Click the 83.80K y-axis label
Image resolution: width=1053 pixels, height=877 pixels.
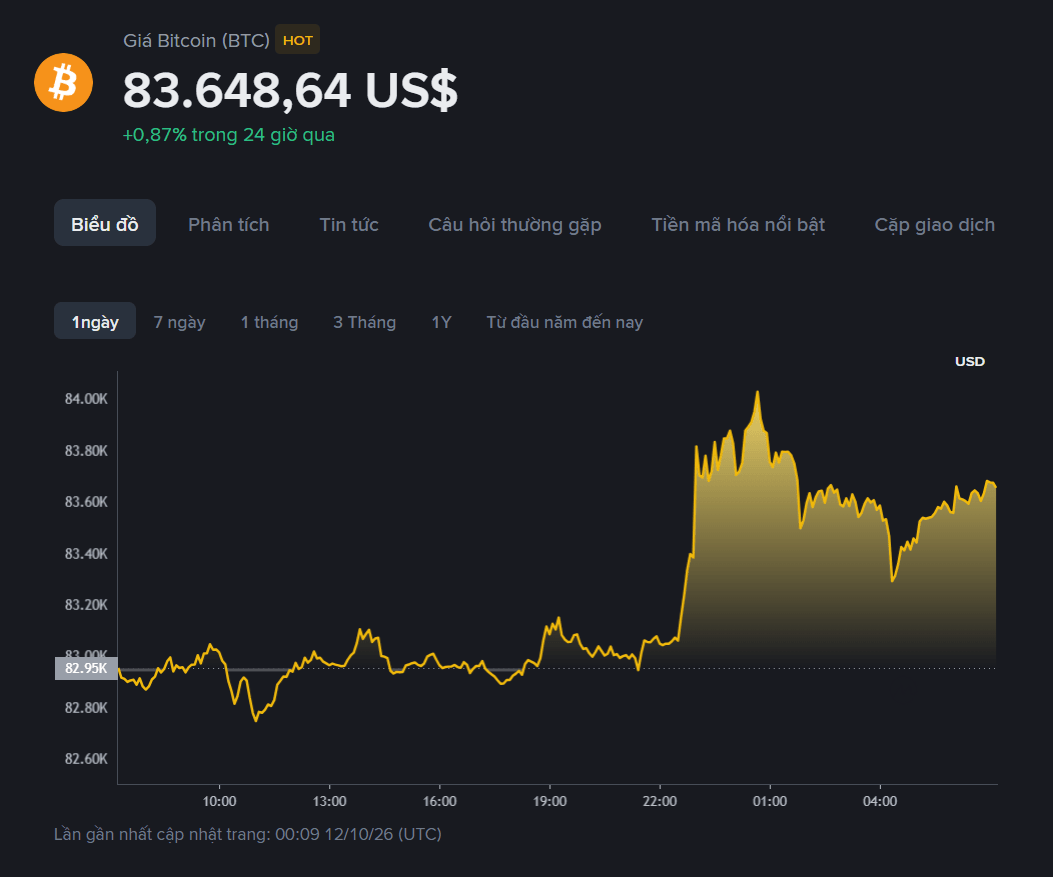tap(86, 451)
